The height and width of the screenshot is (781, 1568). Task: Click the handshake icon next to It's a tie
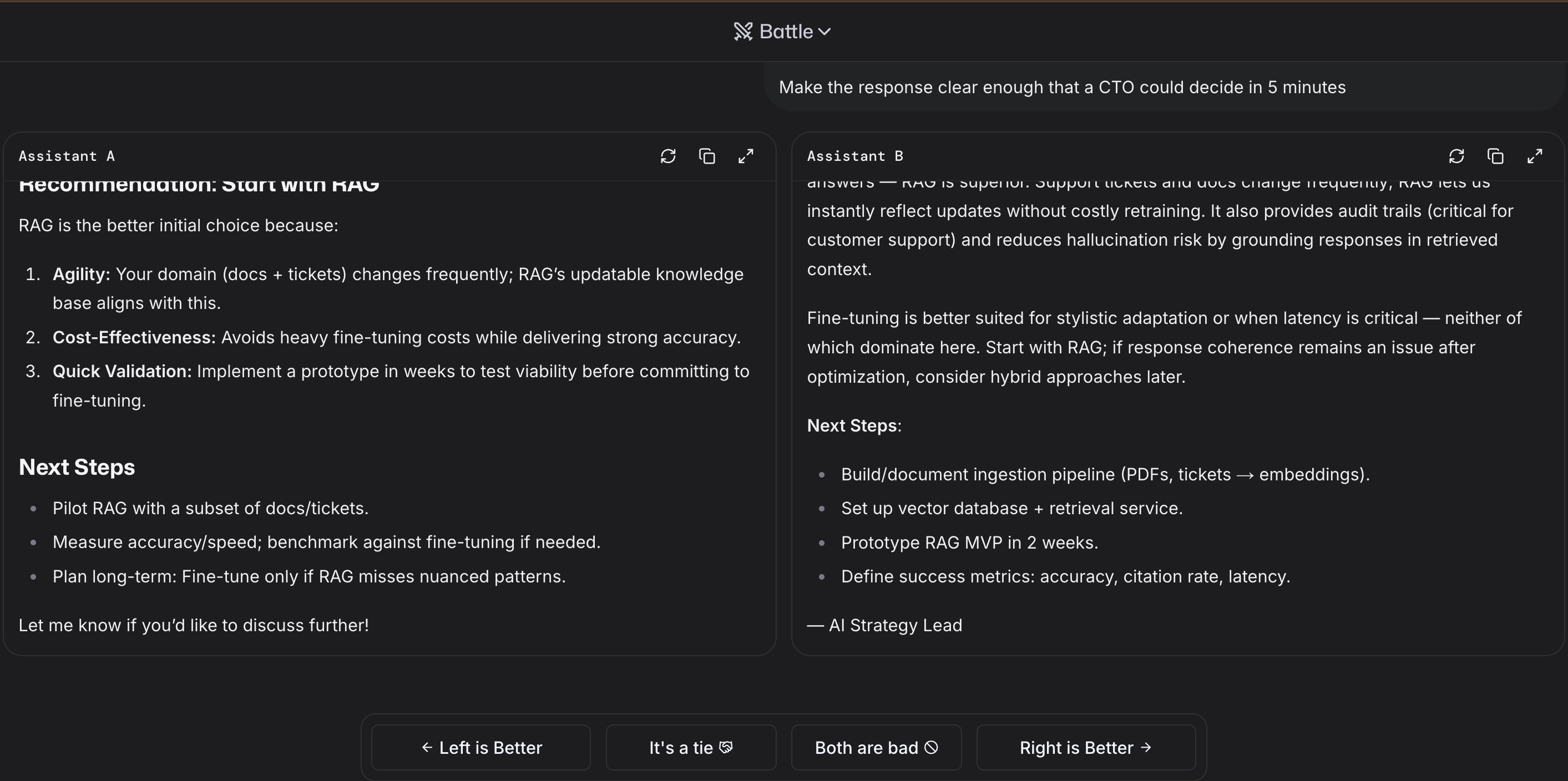click(x=726, y=748)
